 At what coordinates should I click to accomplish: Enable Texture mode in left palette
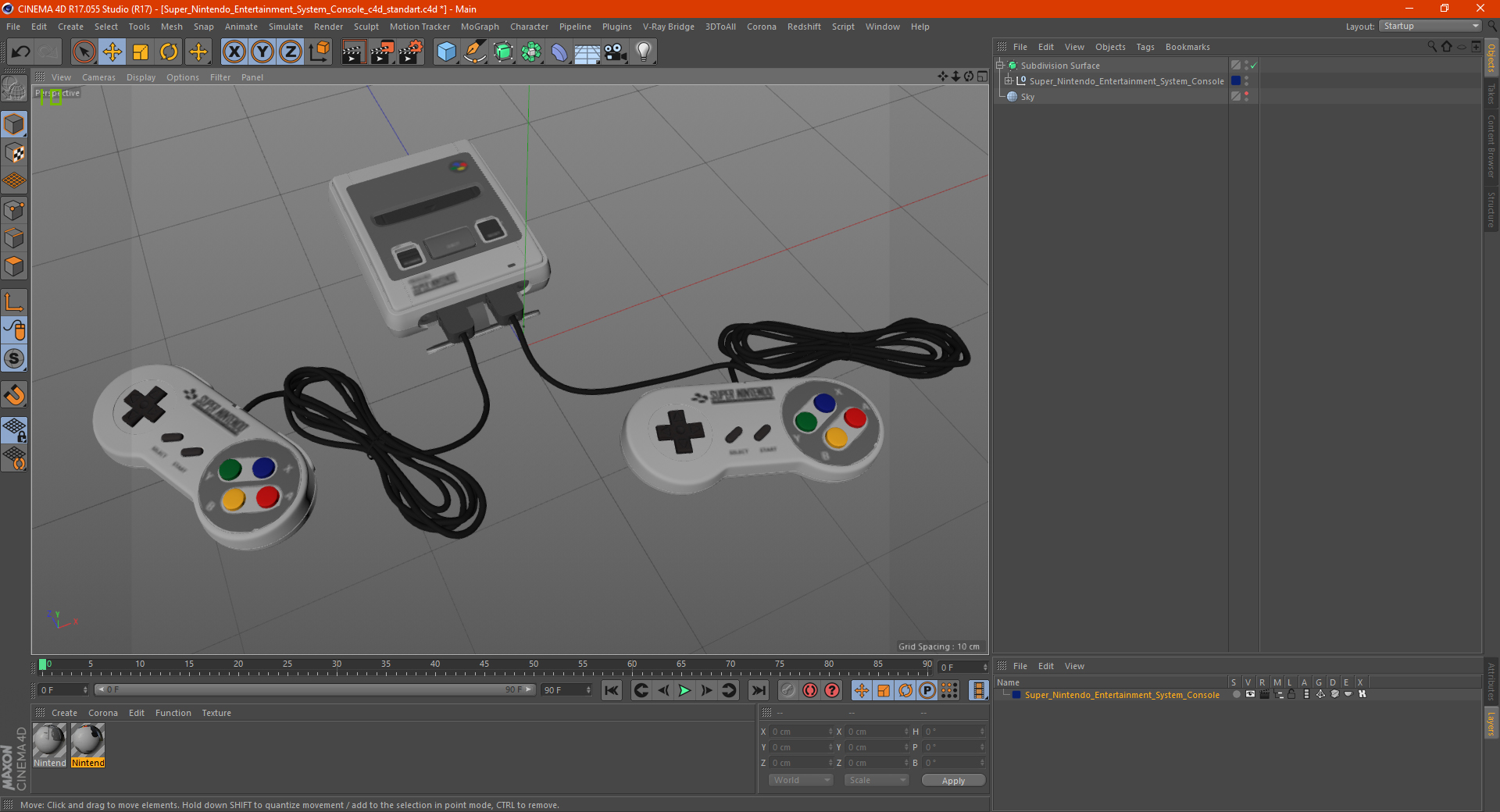coord(14,153)
